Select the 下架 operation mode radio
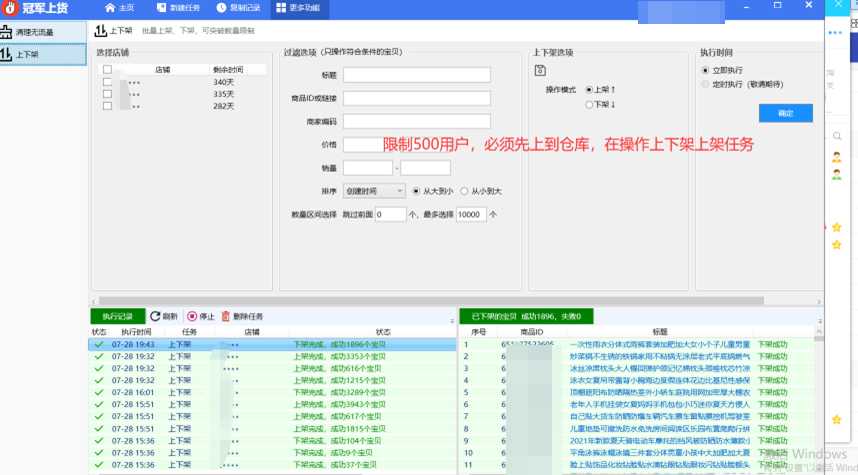Image resolution: width=858 pixels, height=475 pixels. [x=589, y=103]
